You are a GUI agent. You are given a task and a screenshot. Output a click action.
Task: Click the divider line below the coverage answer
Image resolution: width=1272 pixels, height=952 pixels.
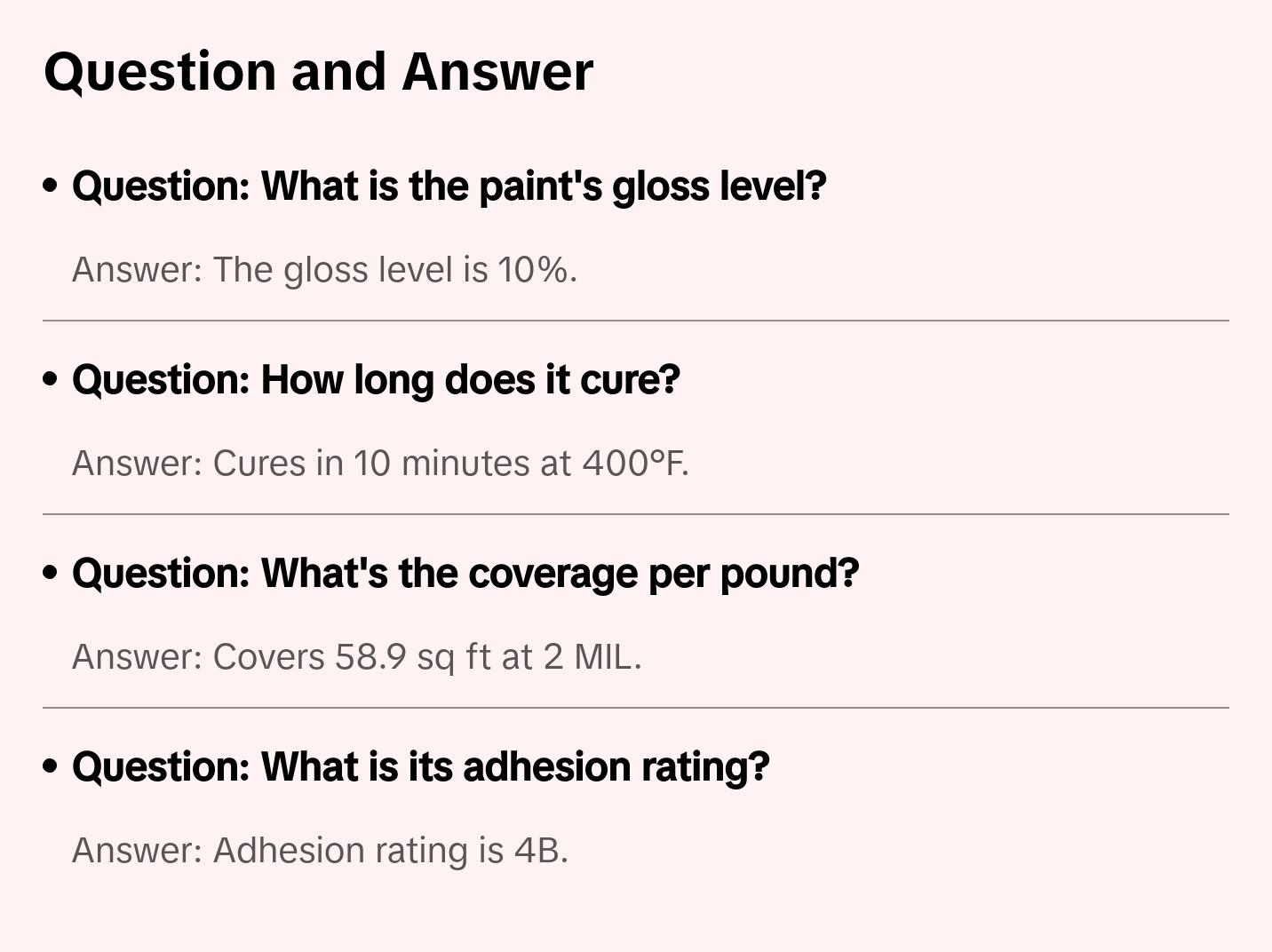tap(636, 708)
